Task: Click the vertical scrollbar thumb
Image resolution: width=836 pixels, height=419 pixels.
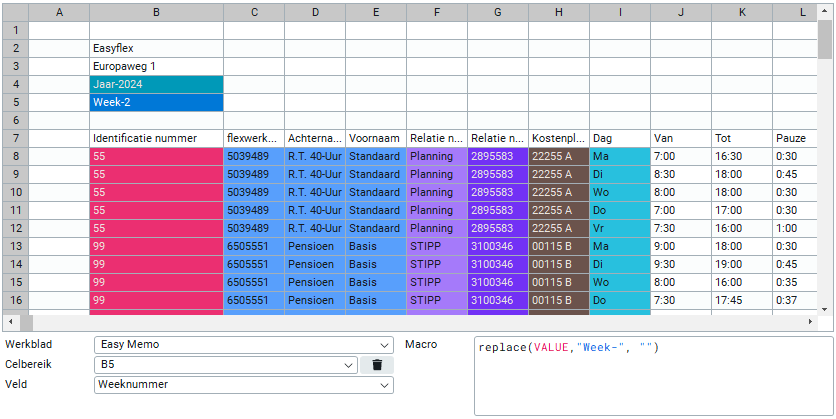Action: coord(825,40)
